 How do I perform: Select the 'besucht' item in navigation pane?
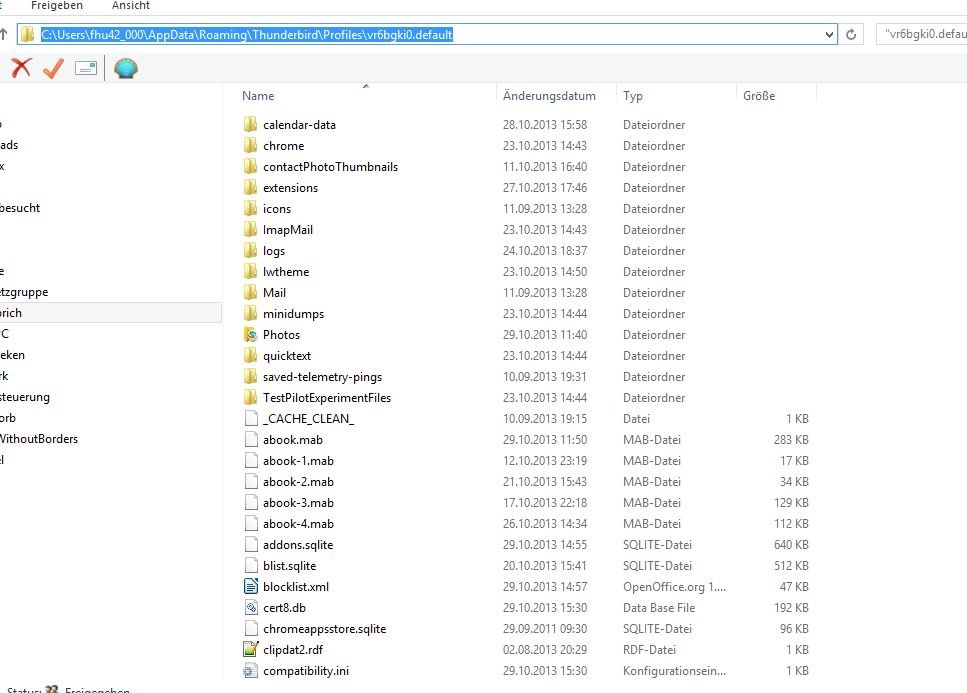(20, 208)
